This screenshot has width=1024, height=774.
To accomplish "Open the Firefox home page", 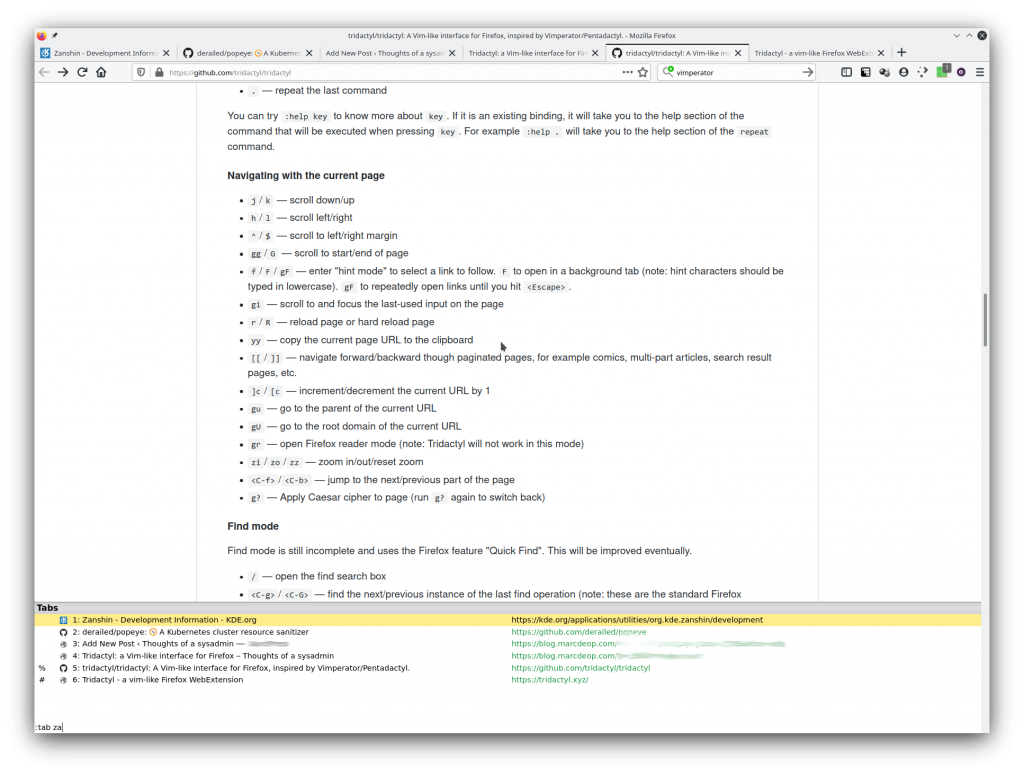I will [101, 73].
